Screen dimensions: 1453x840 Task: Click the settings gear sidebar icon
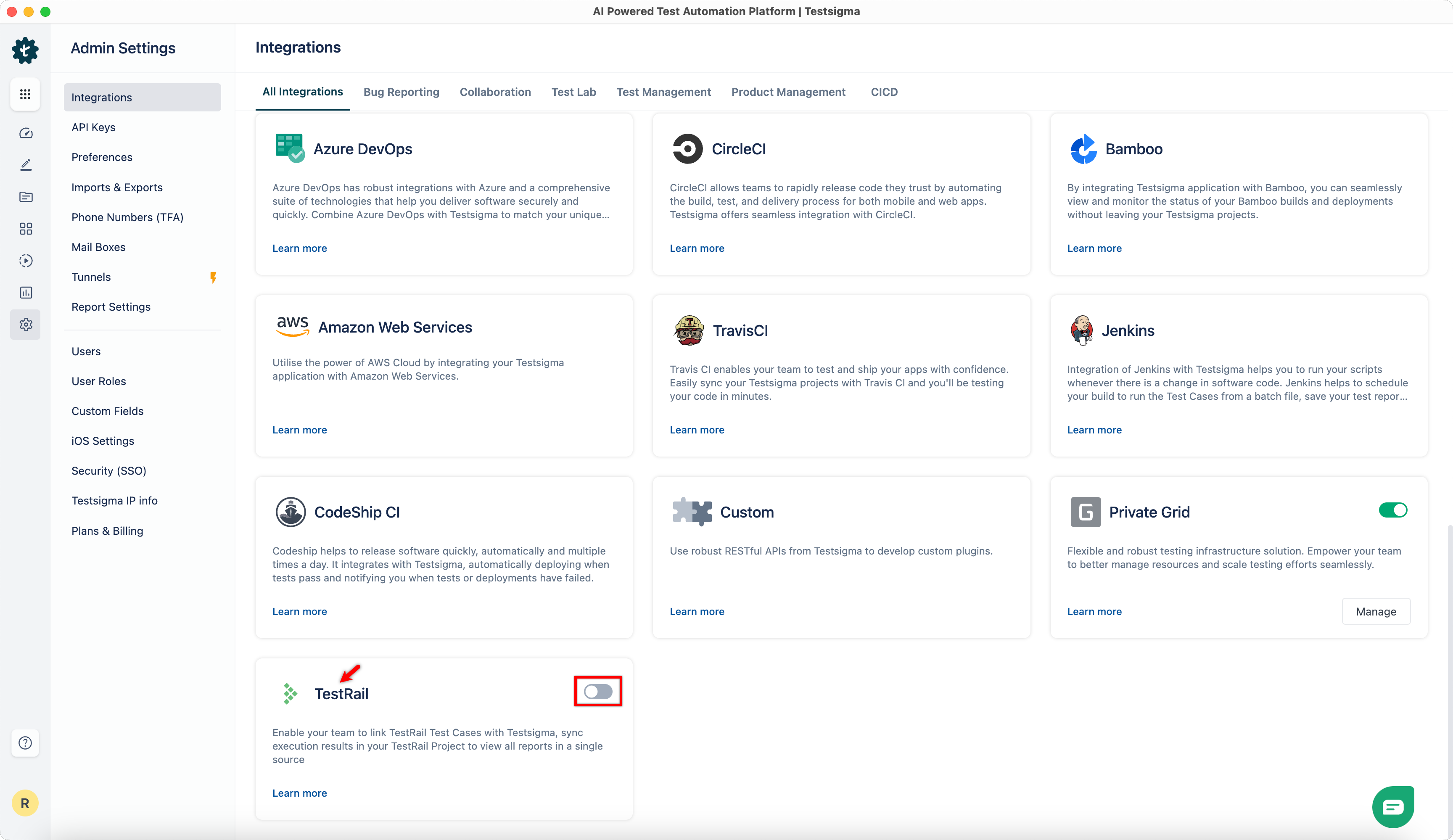pyautogui.click(x=25, y=325)
